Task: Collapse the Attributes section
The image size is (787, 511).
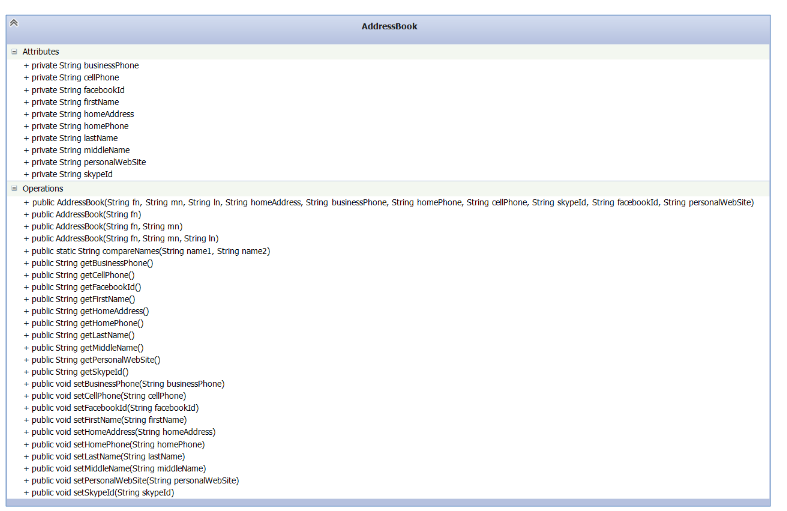Action: 14,52
